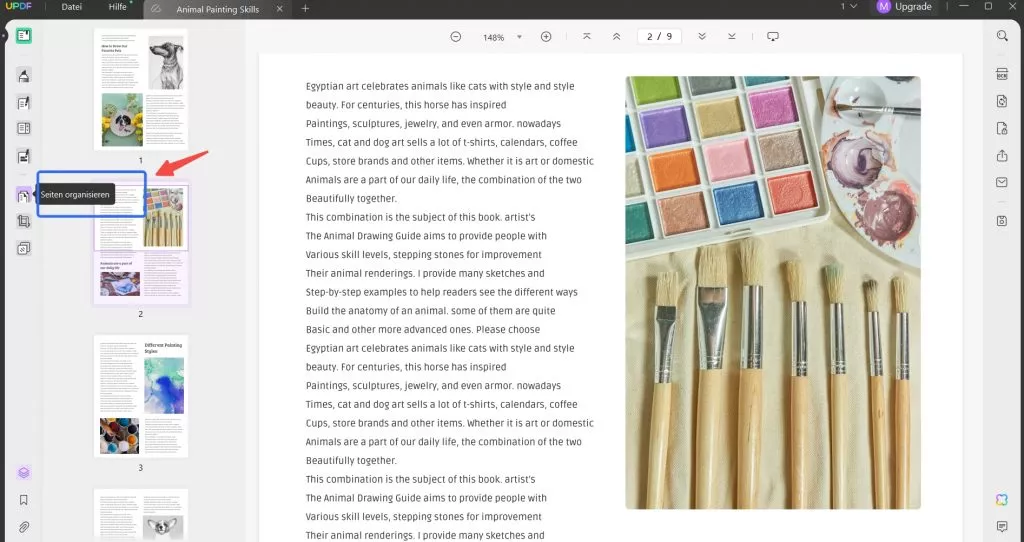This screenshot has height=542, width=1024.
Task: Go to the next page
Action: click(x=702, y=37)
